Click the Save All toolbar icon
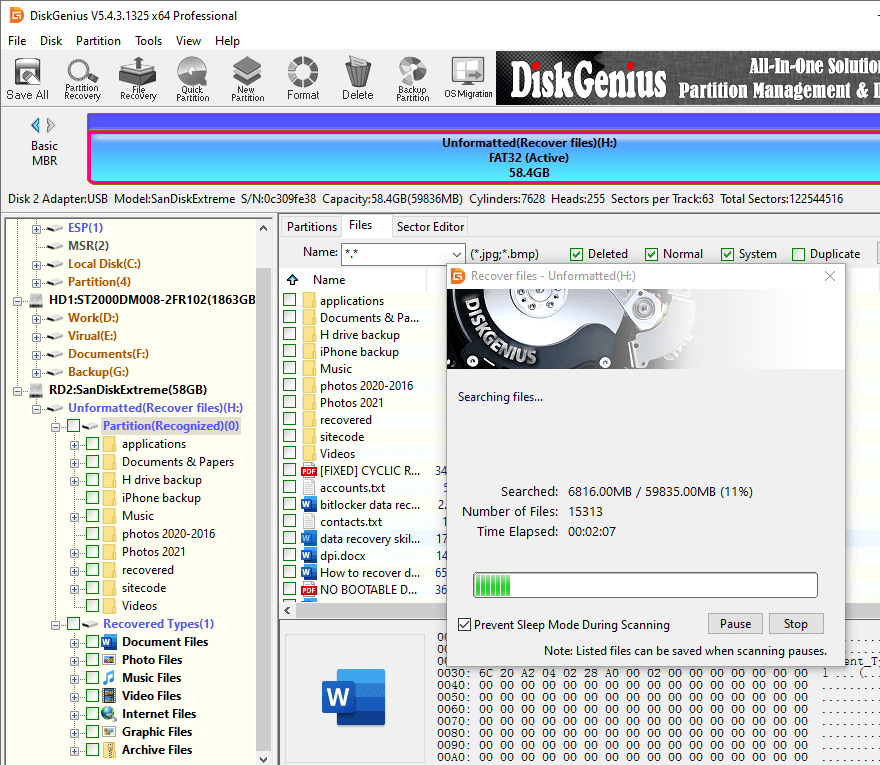This screenshot has height=765, width=880. click(27, 79)
